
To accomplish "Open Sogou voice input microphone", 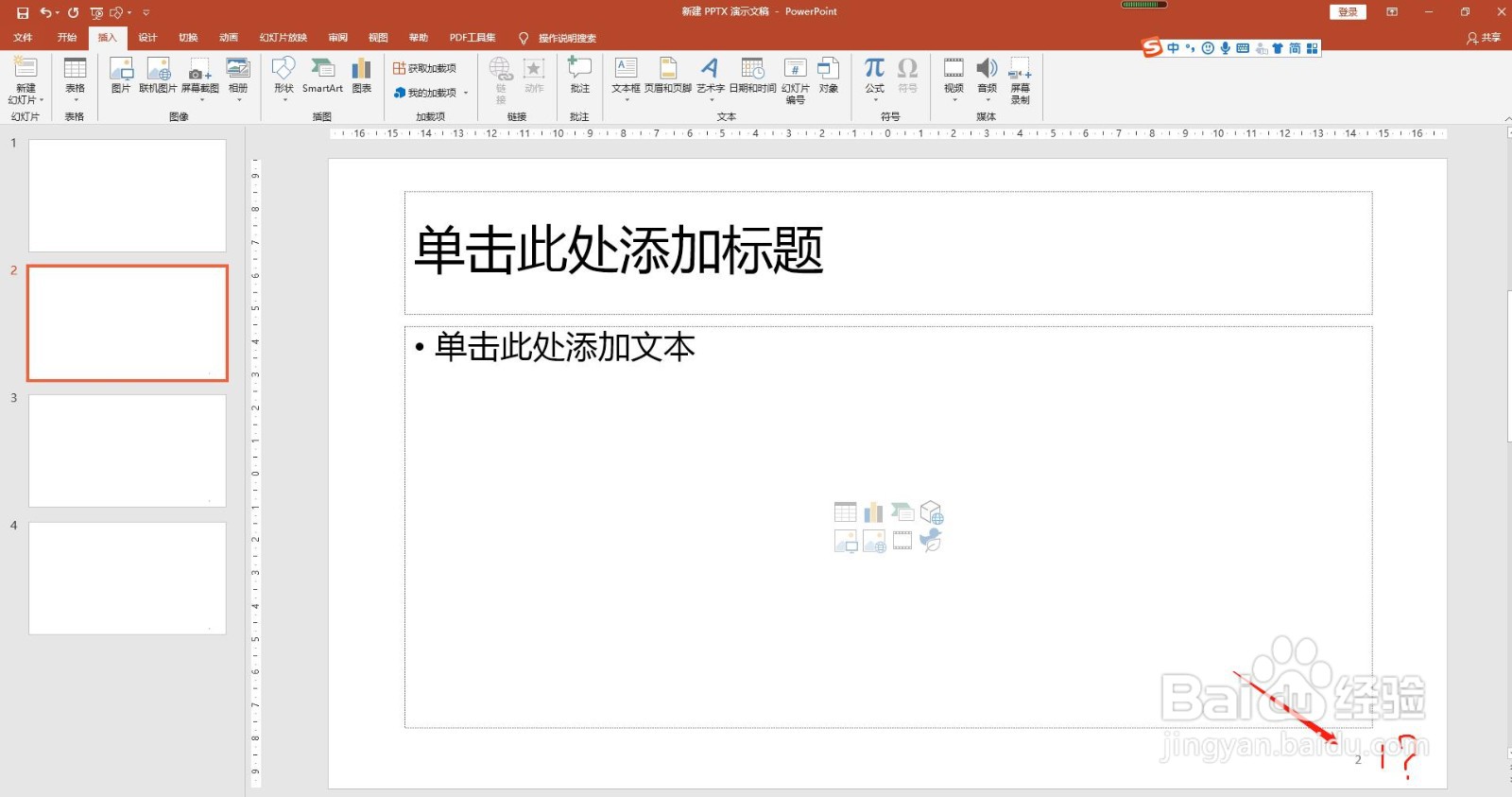I will tap(1226, 48).
